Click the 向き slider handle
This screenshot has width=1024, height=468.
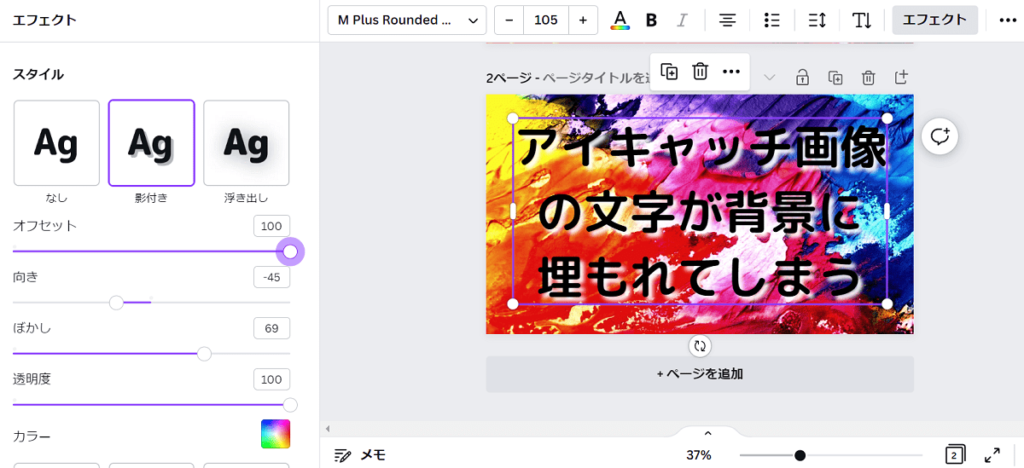coord(116,302)
